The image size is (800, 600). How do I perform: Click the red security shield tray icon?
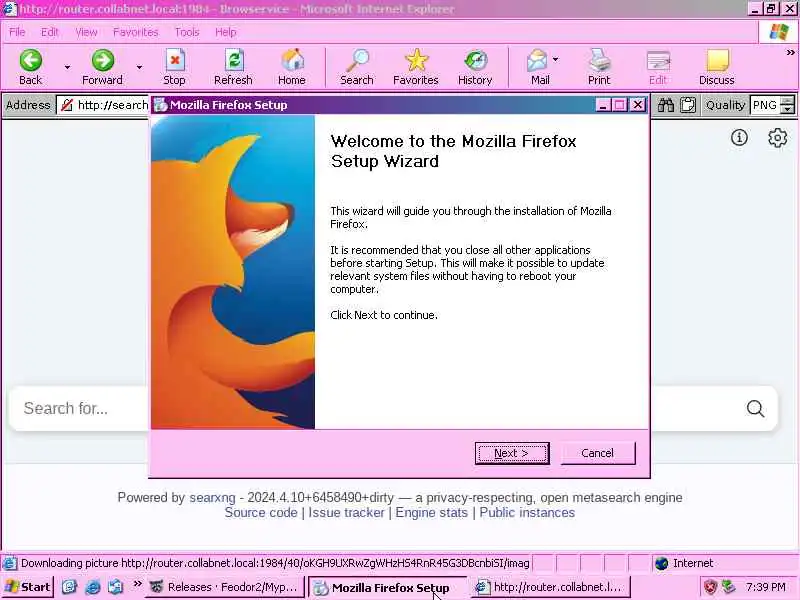click(x=710, y=587)
